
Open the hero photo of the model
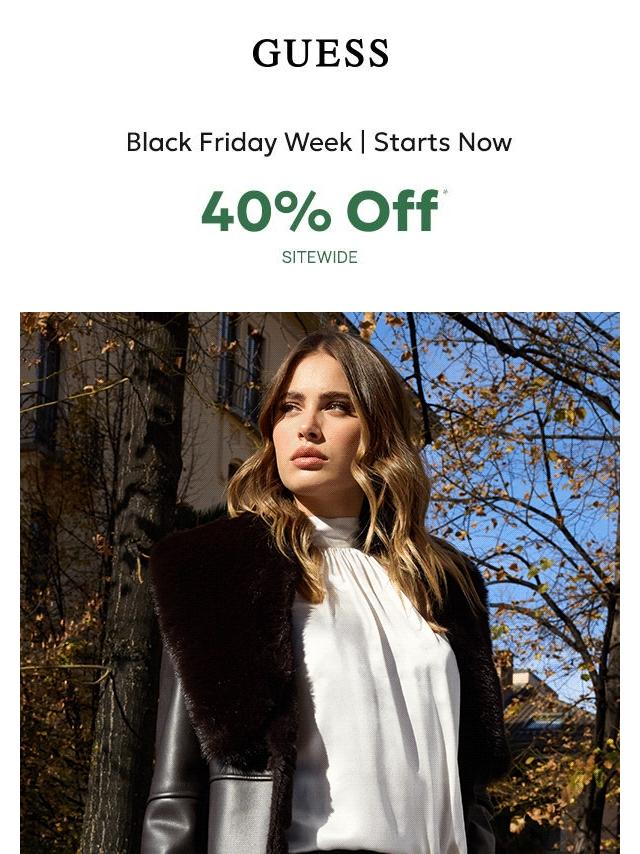320,583
